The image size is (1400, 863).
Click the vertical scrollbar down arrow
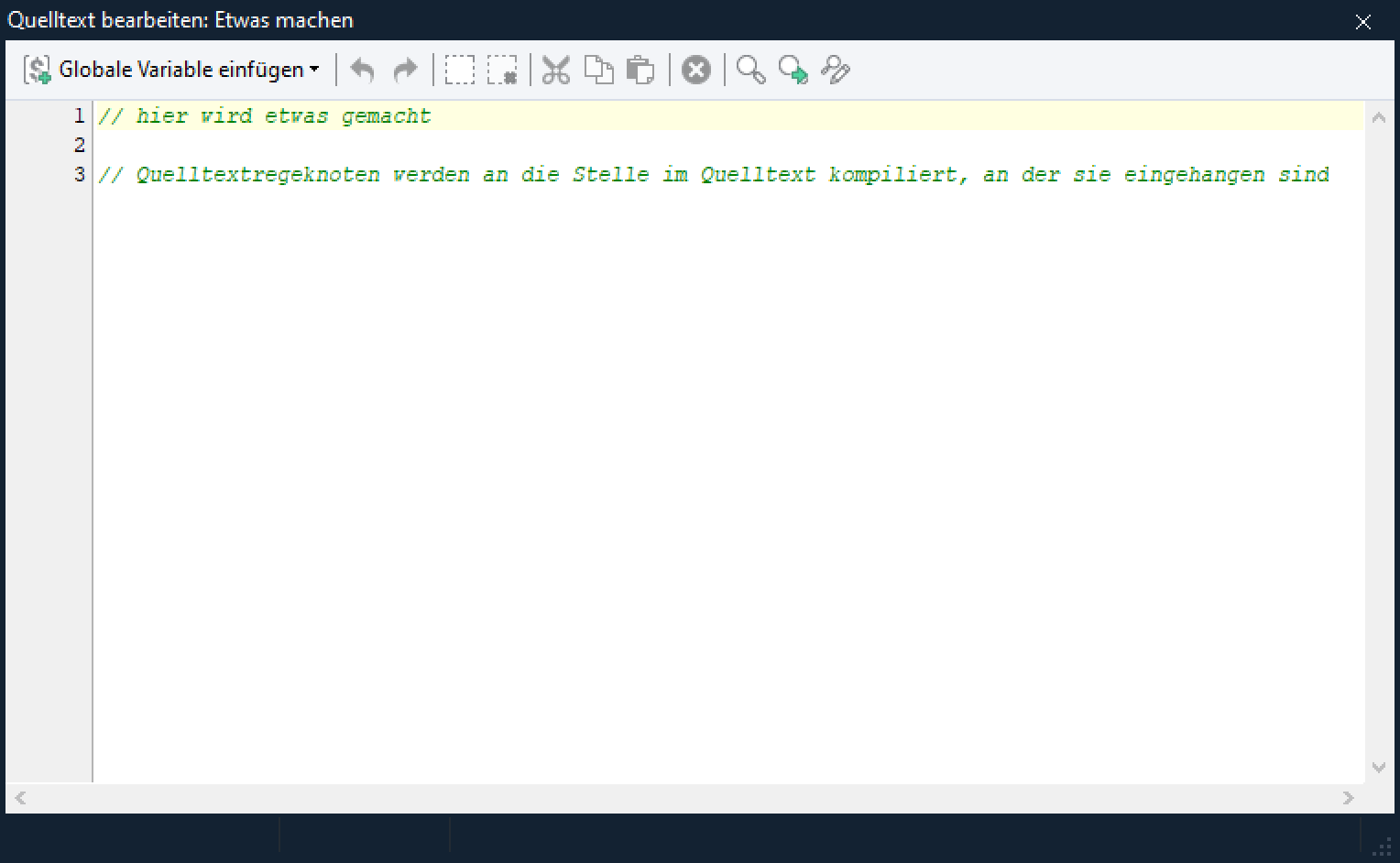click(1378, 768)
